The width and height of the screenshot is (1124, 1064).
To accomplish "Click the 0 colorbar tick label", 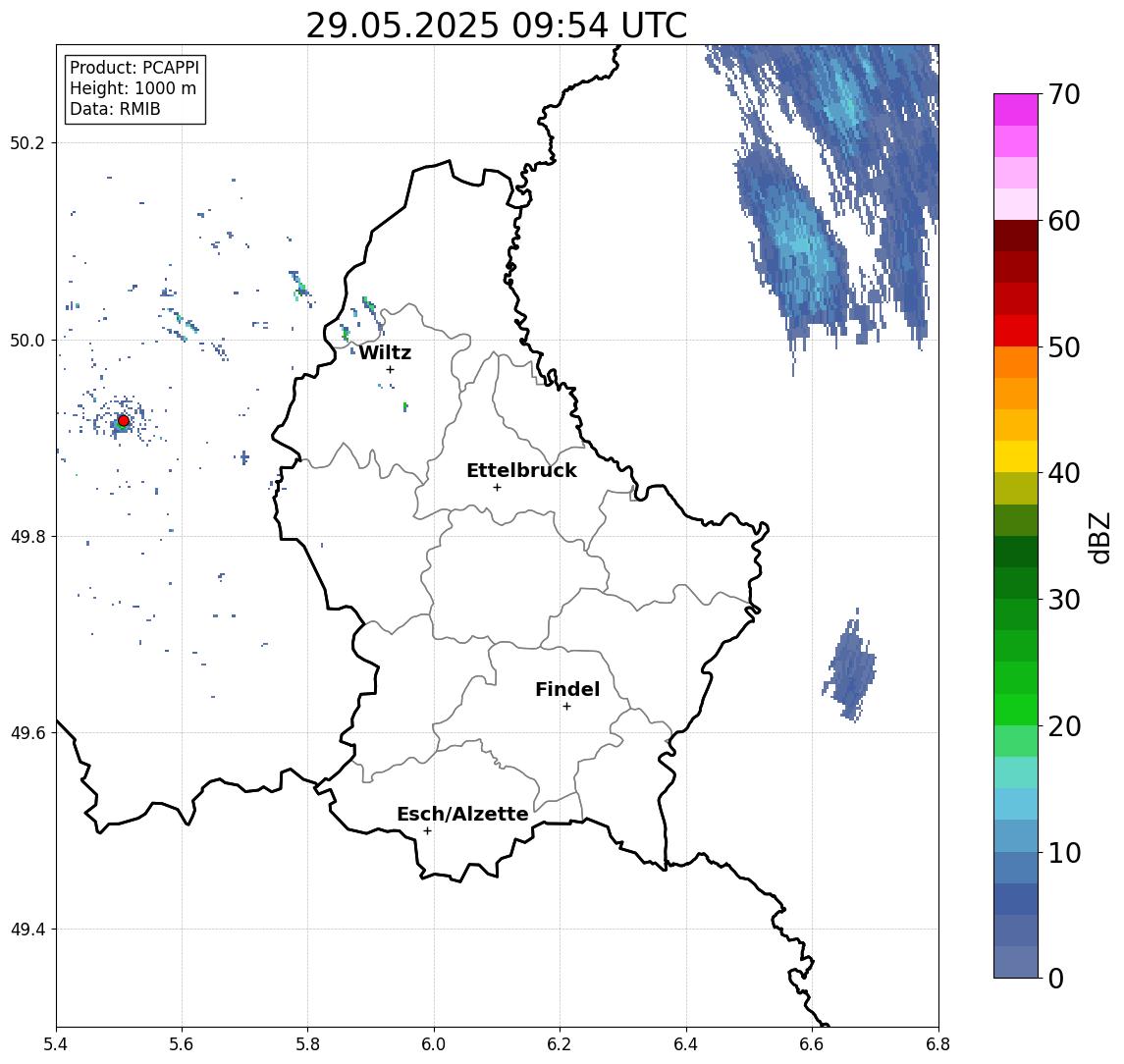I will [1056, 978].
